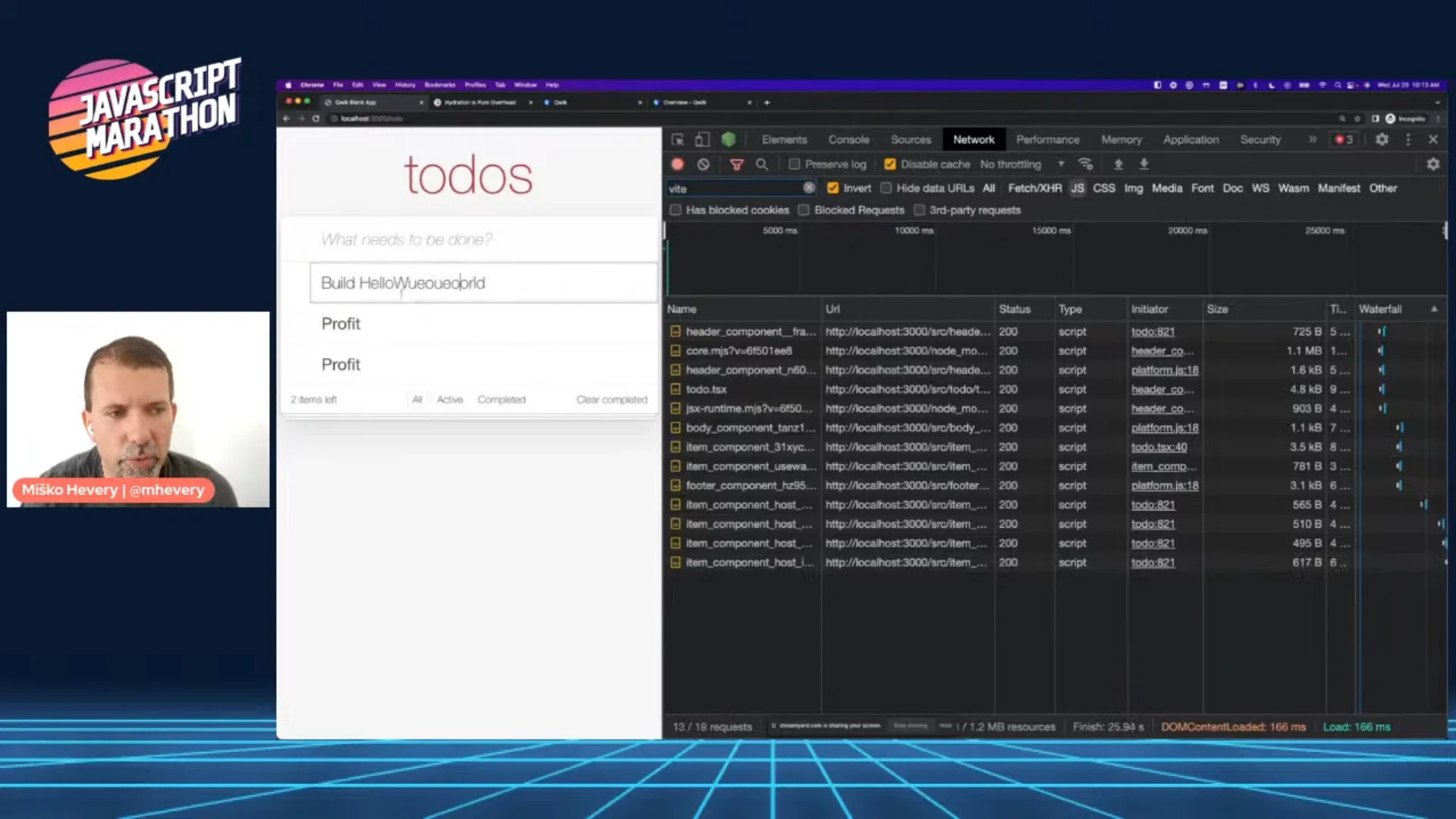Open the JS filter type dropdown
This screenshot has width=1456, height=819.
1077,188
